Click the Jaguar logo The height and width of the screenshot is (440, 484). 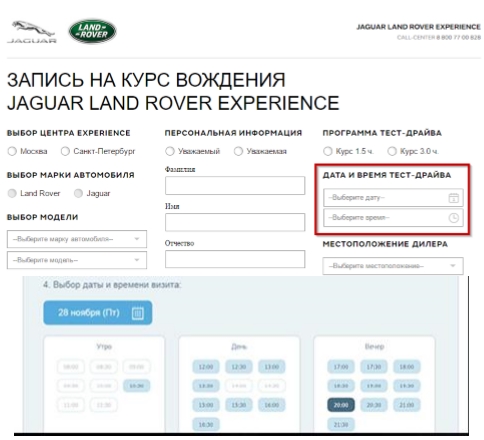32,32
